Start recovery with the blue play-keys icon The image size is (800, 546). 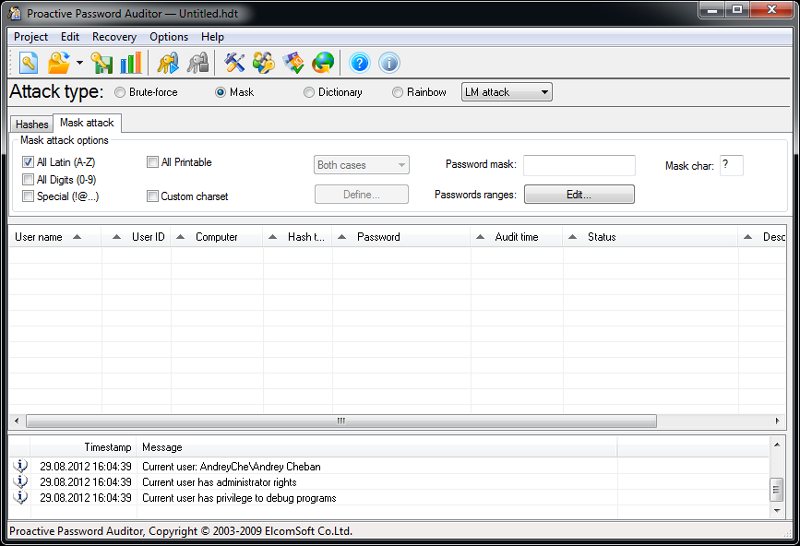tap(167, 63)
